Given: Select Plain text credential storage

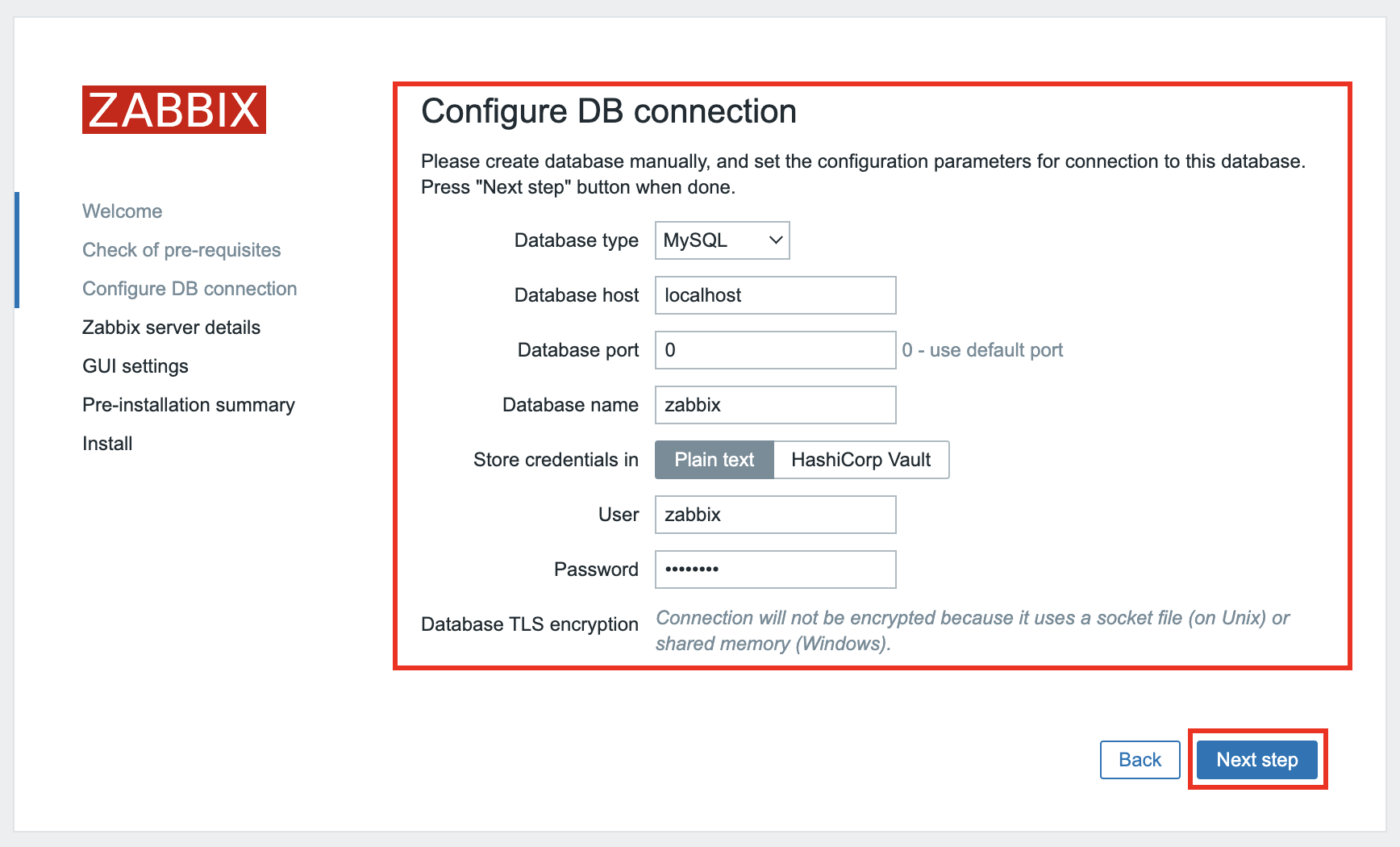Looking at the screenshot, I should tap(714, 460).
